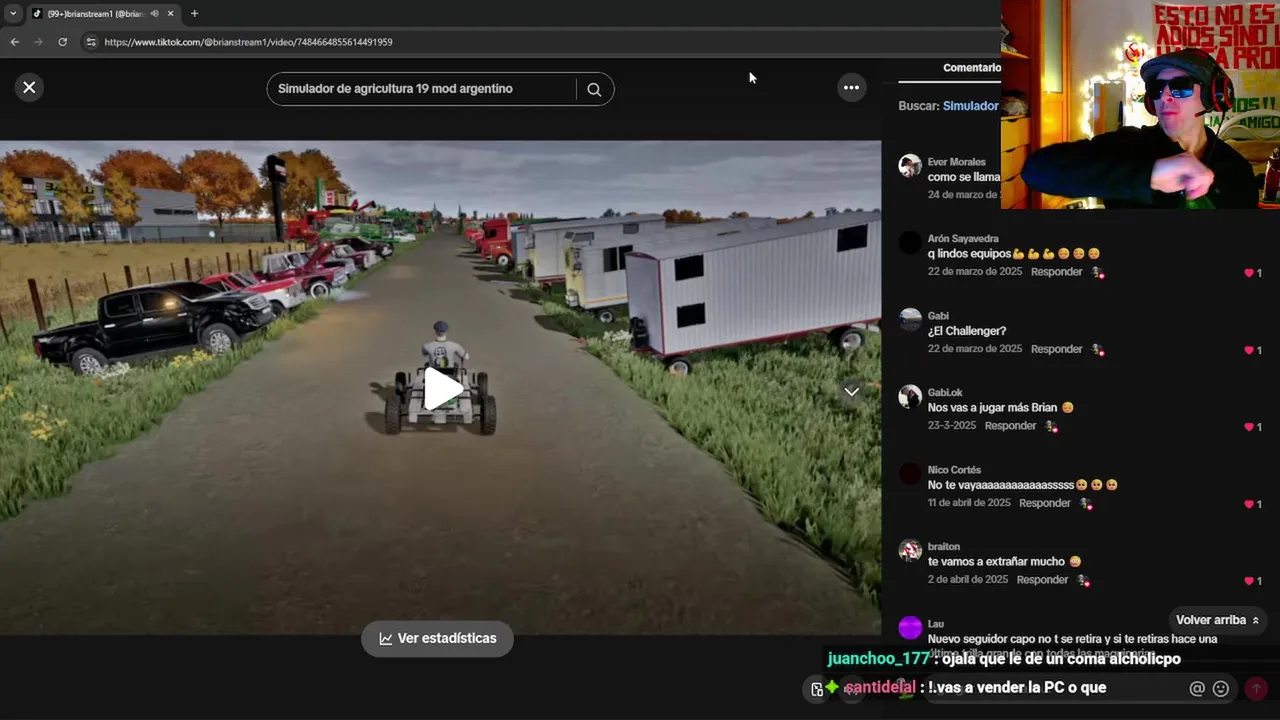Reply to Nico Cortés's comment

[1044, 503]
